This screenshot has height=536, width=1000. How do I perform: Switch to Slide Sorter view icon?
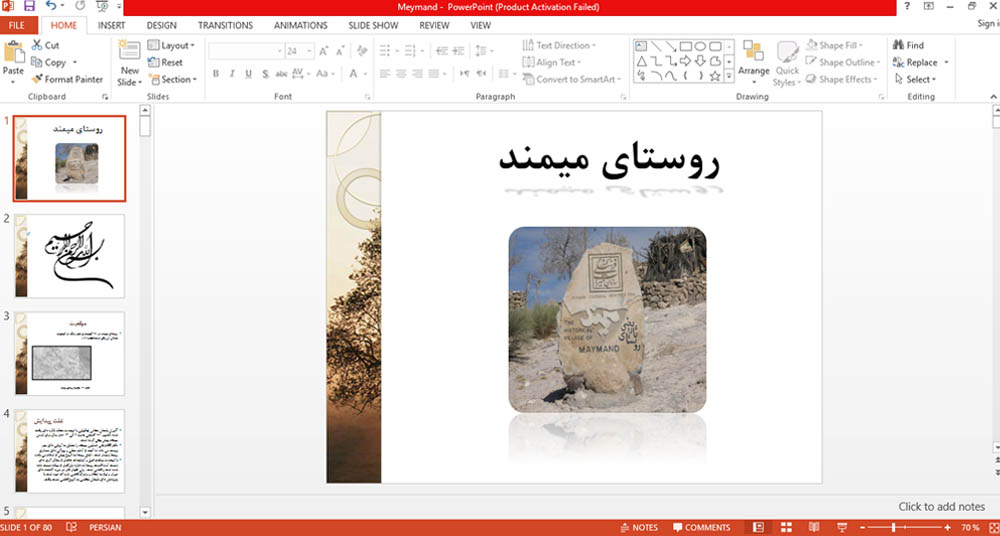[786, 528]
